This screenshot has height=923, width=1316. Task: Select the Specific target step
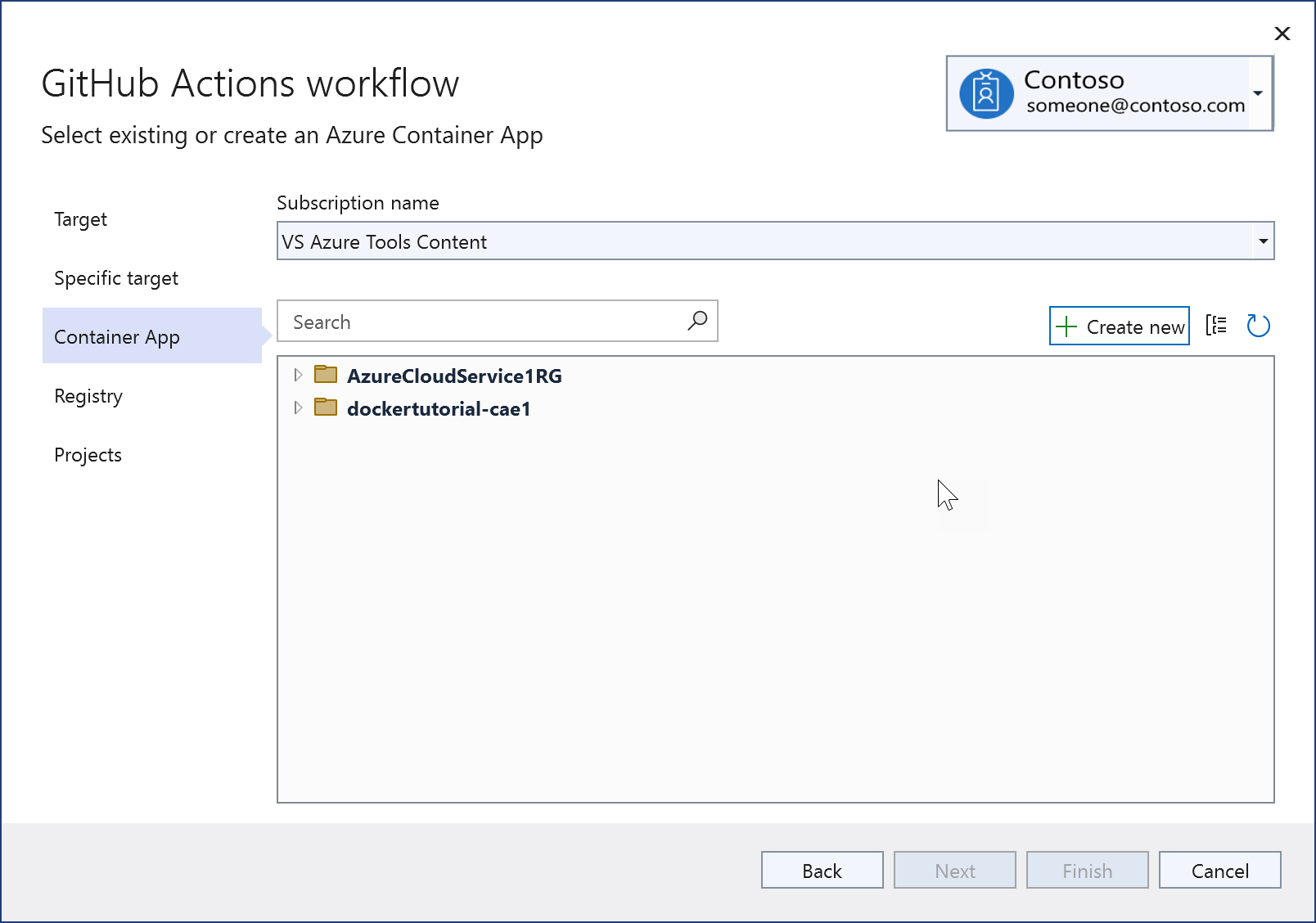pos(115,277)
